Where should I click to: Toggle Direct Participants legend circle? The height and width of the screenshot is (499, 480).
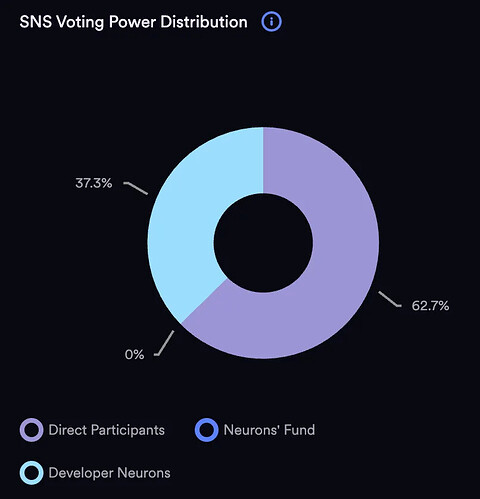31,430
